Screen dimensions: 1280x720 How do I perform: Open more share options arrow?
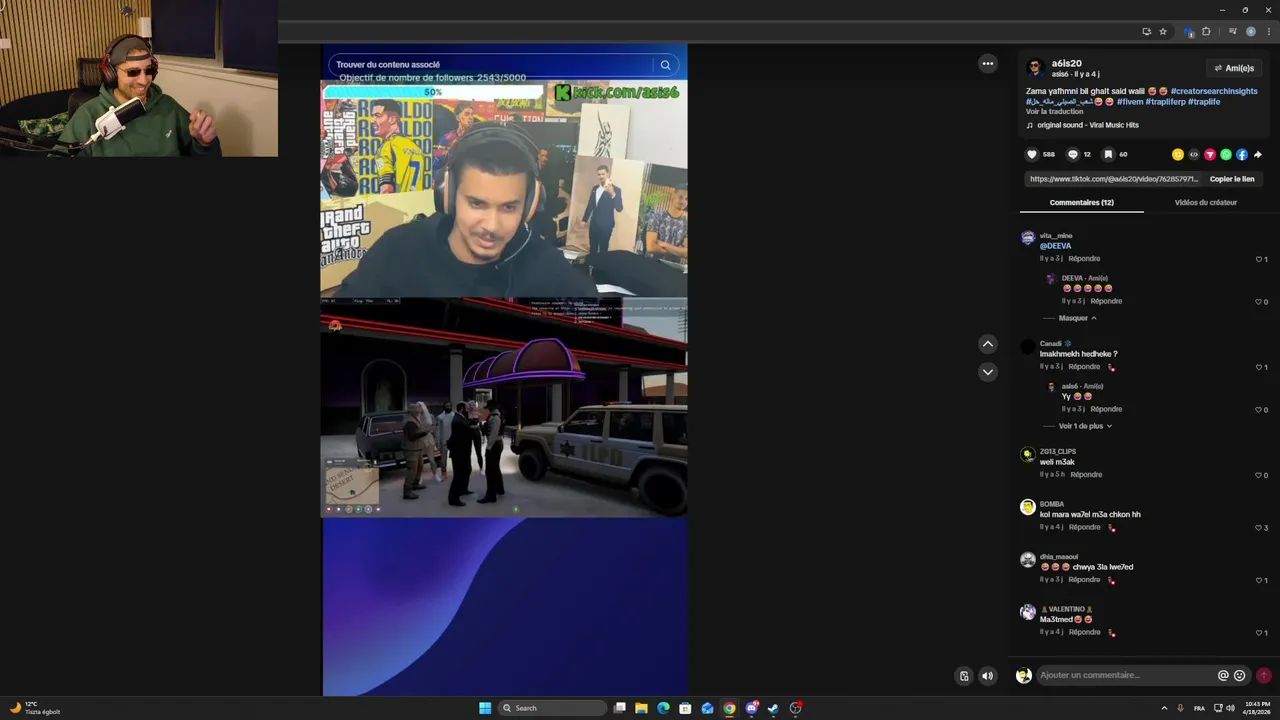(x=1258, y=155)
